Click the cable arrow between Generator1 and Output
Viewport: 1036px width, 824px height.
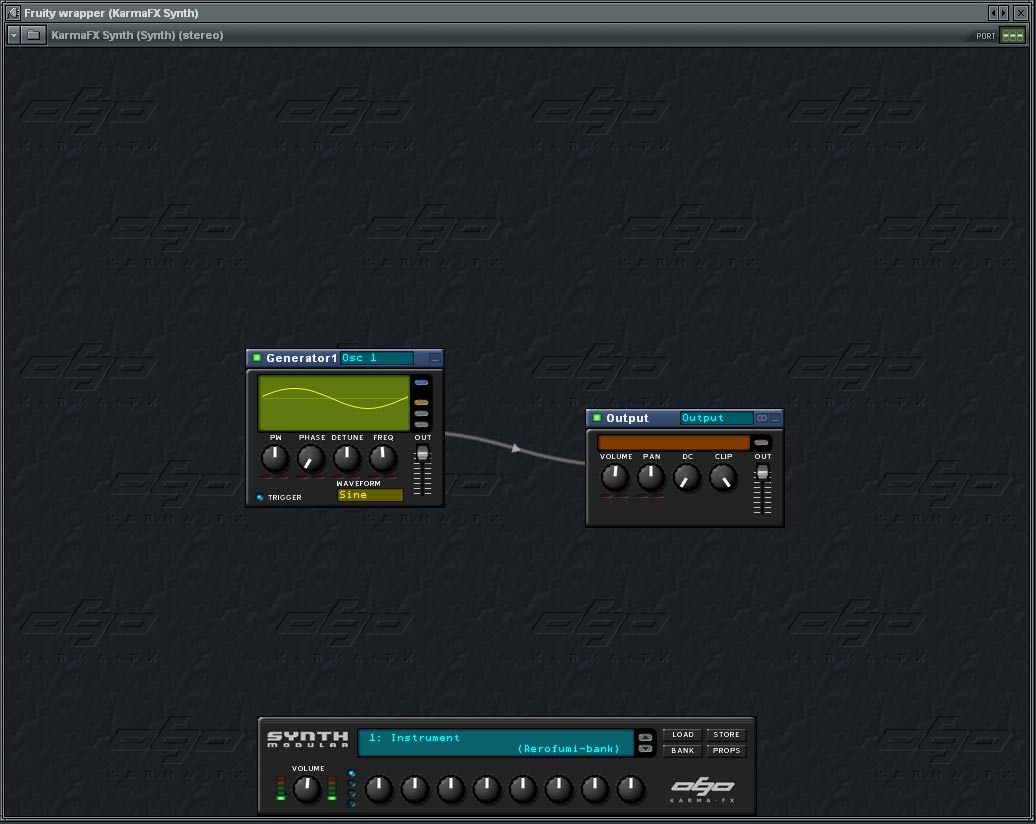[x=515, y=448]
